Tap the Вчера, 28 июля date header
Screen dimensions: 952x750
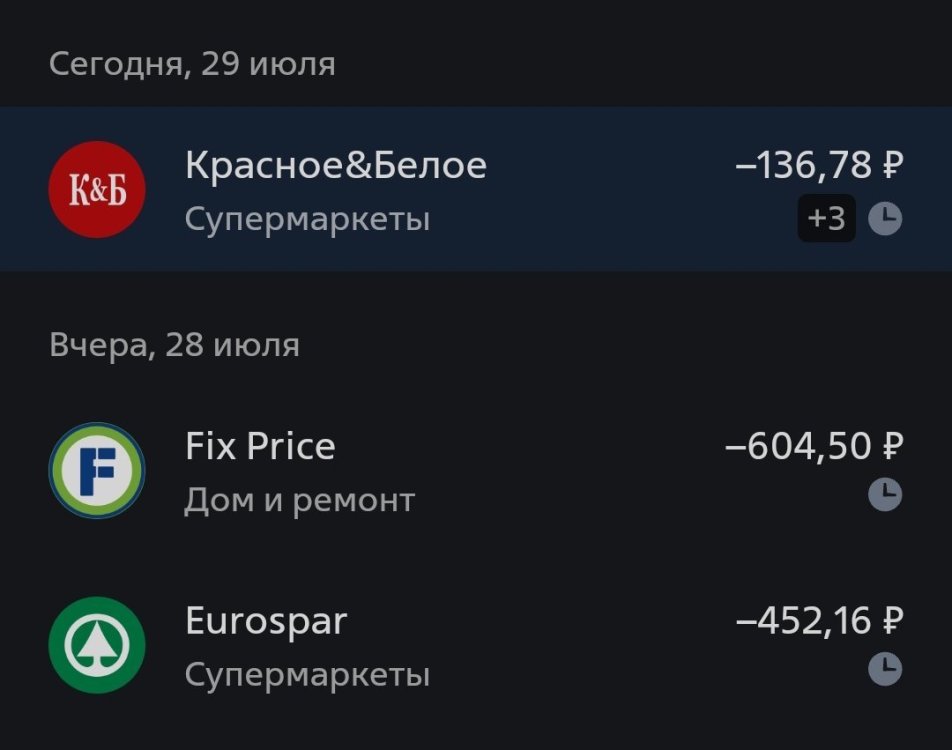[x=174, y=346]
